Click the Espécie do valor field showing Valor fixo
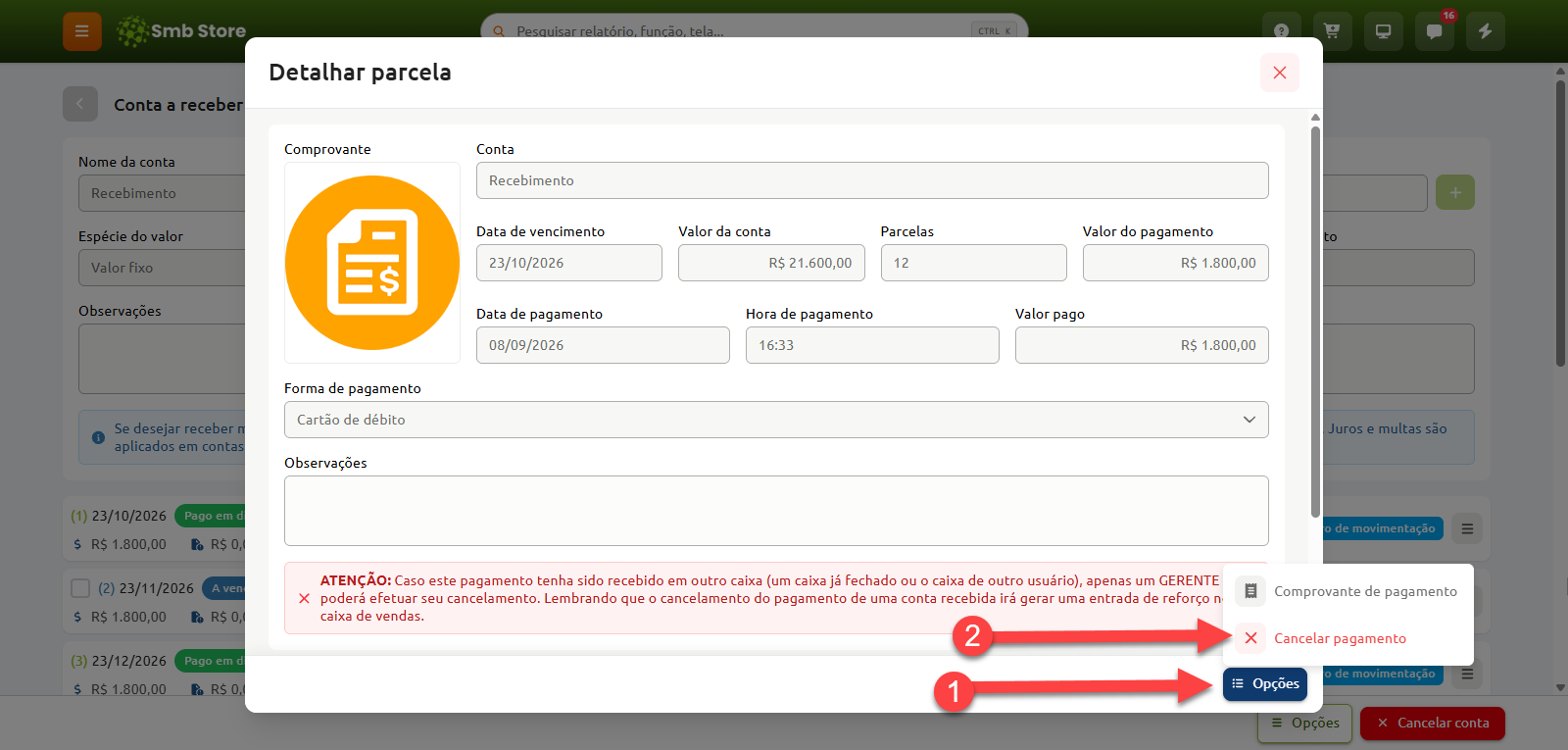Image resolution: width=1568 pixels, height=750 pixels. 162,268
